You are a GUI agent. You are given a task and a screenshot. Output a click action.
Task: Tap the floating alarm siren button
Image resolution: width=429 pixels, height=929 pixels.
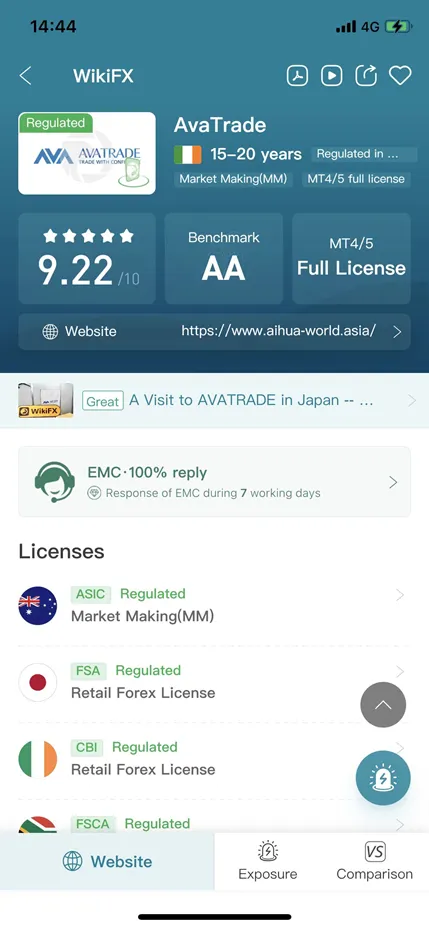click(x=383, y=778)
